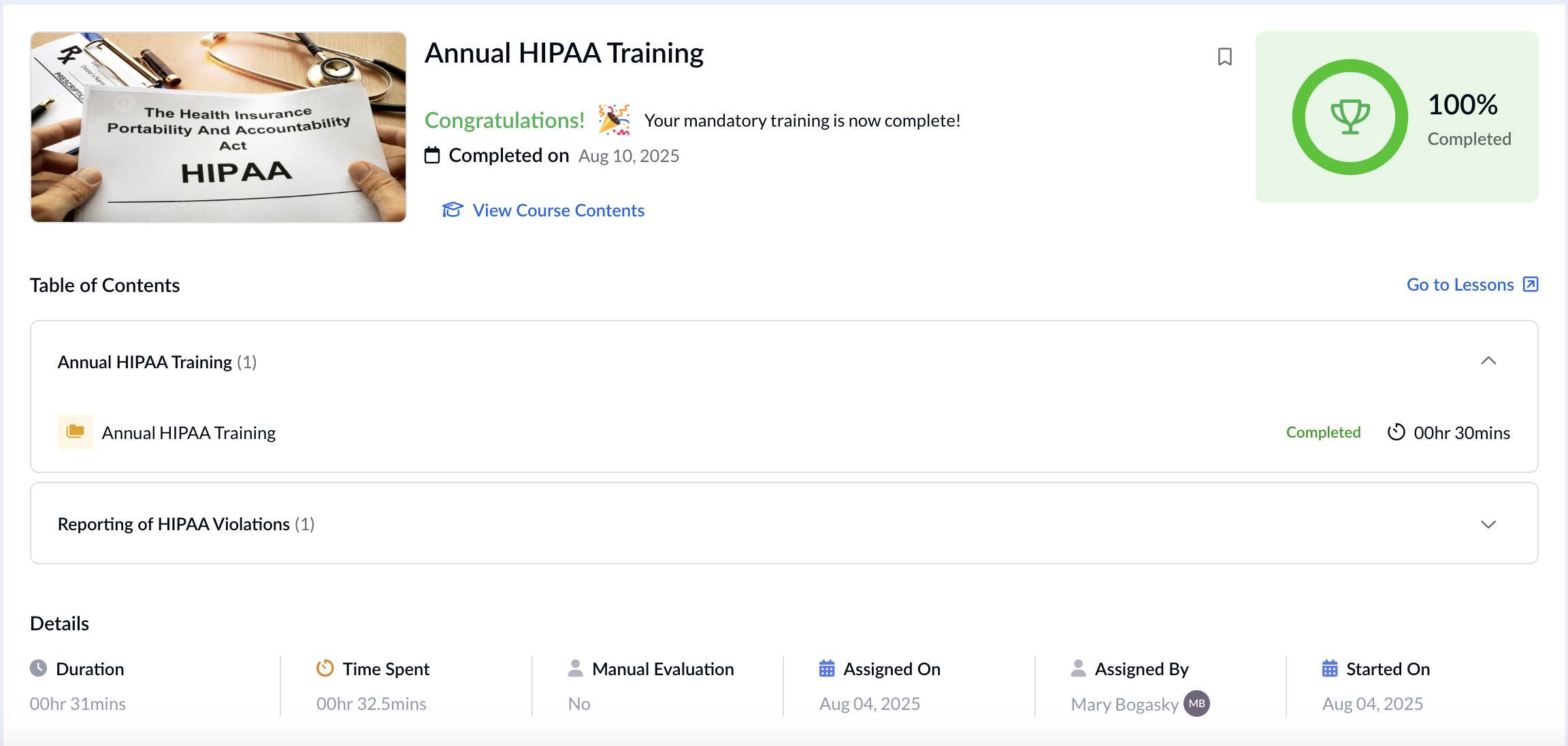This screenshot has width=1568, height=746.
Task: Click the Completed status label on the lesson
Action: click(x=1323, y=432)
